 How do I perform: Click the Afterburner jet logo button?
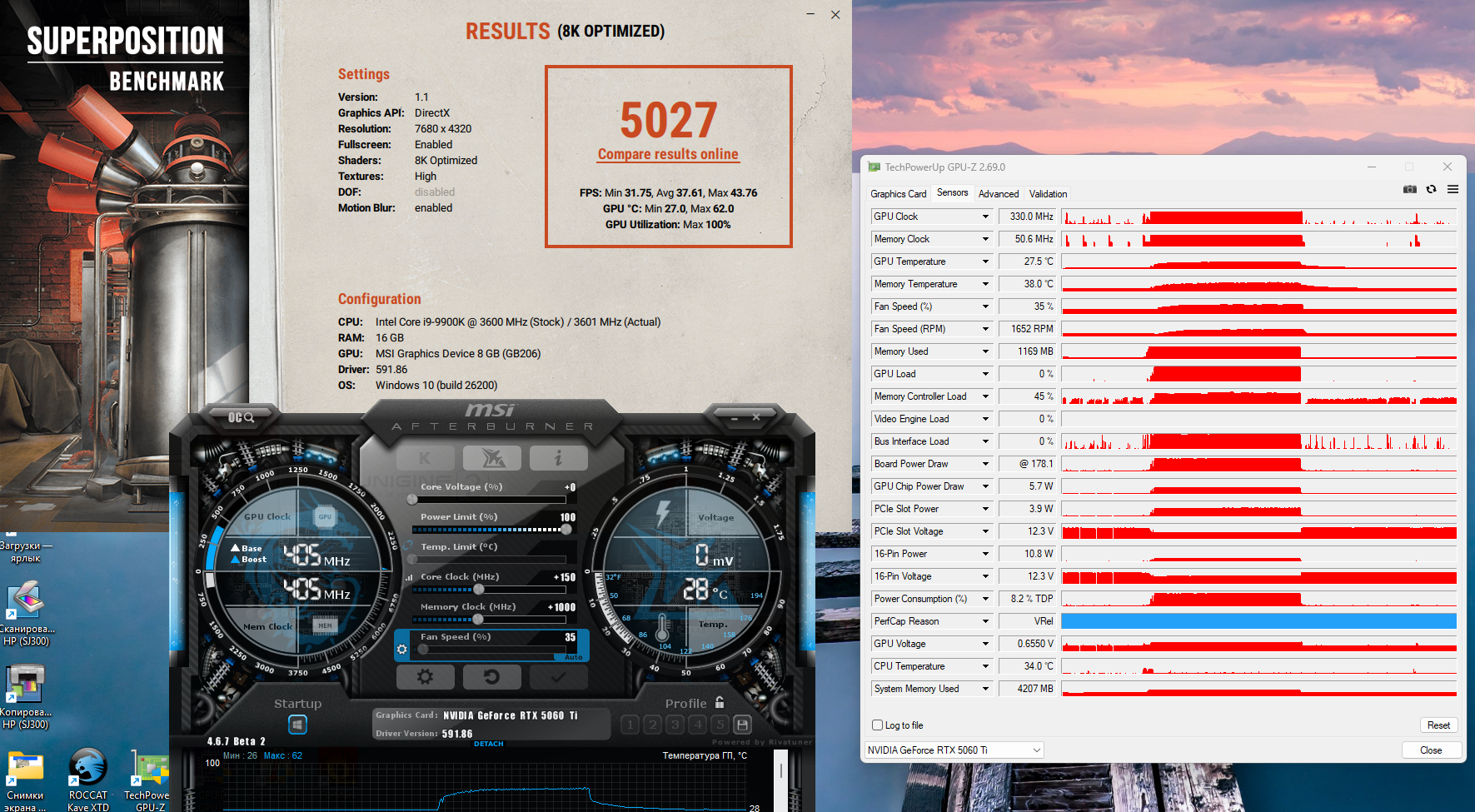click(491, 457)
